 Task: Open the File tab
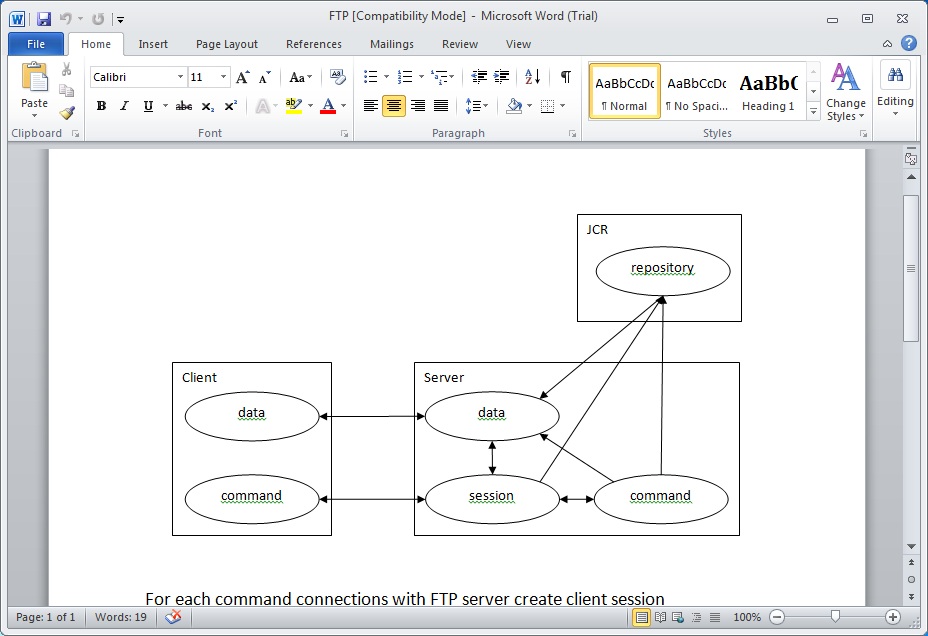[x=36, y=44]
